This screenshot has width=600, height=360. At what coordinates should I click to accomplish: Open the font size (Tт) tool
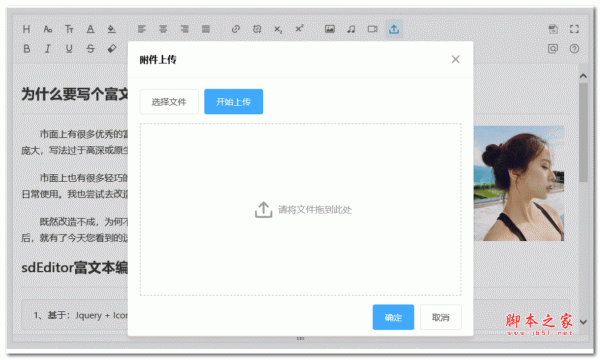(69, 29)
